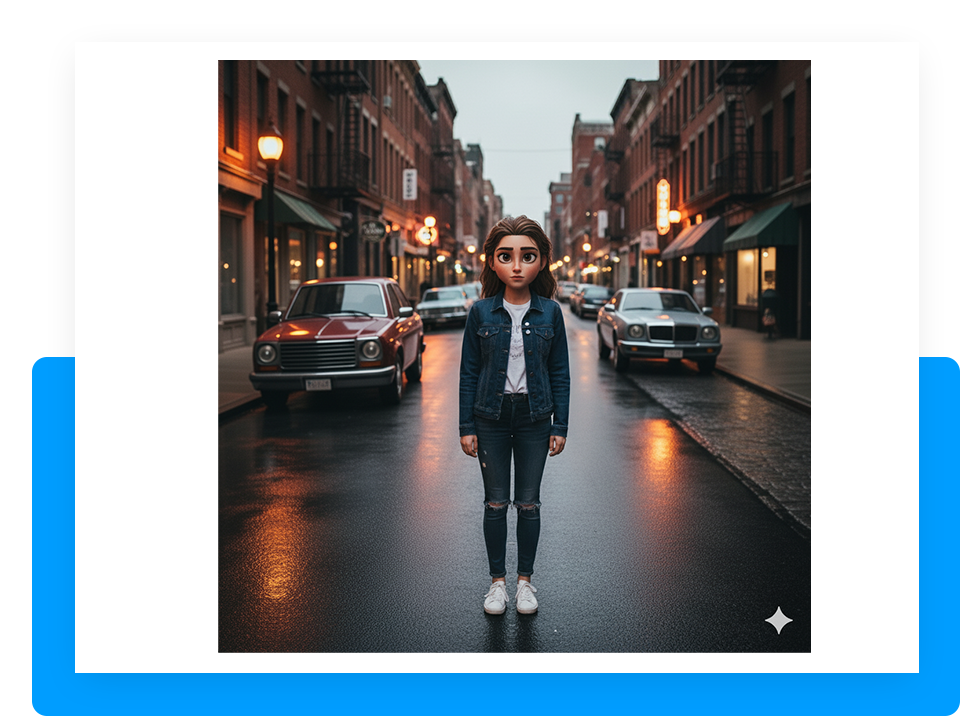Click the green awning on right storefront
960x716 pixels.
pos(762,227)
